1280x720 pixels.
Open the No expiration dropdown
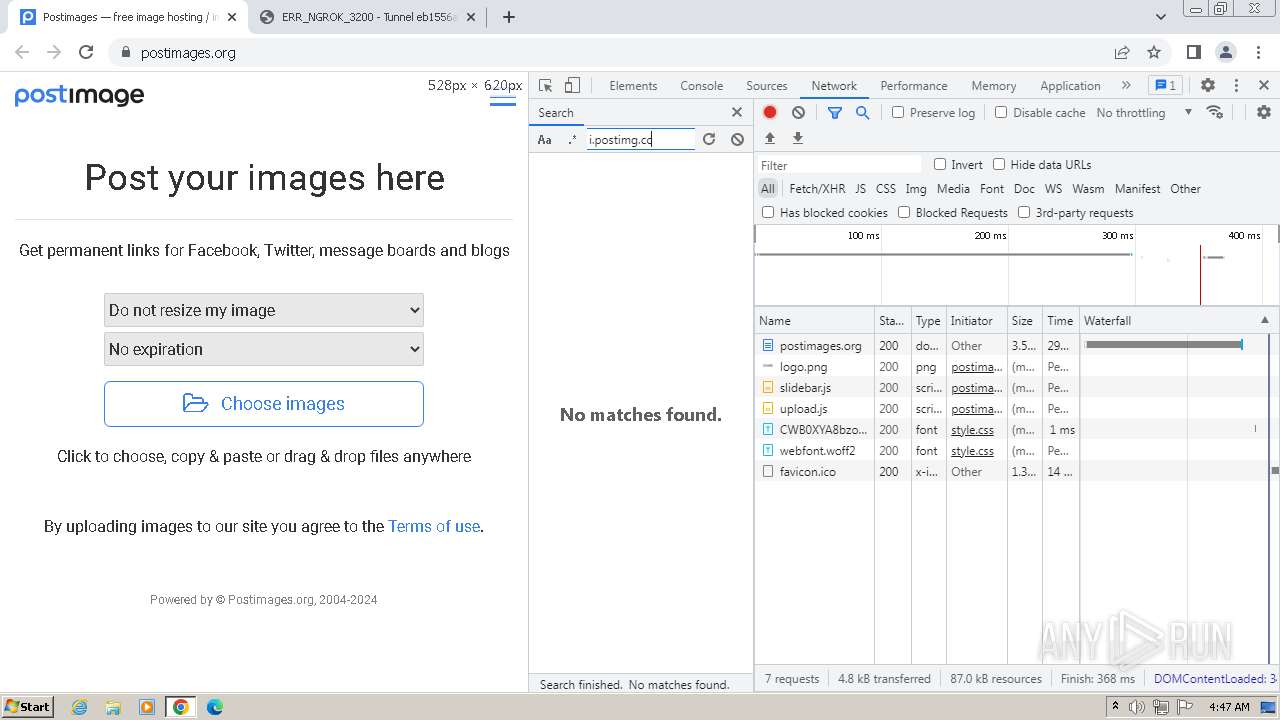264,349
